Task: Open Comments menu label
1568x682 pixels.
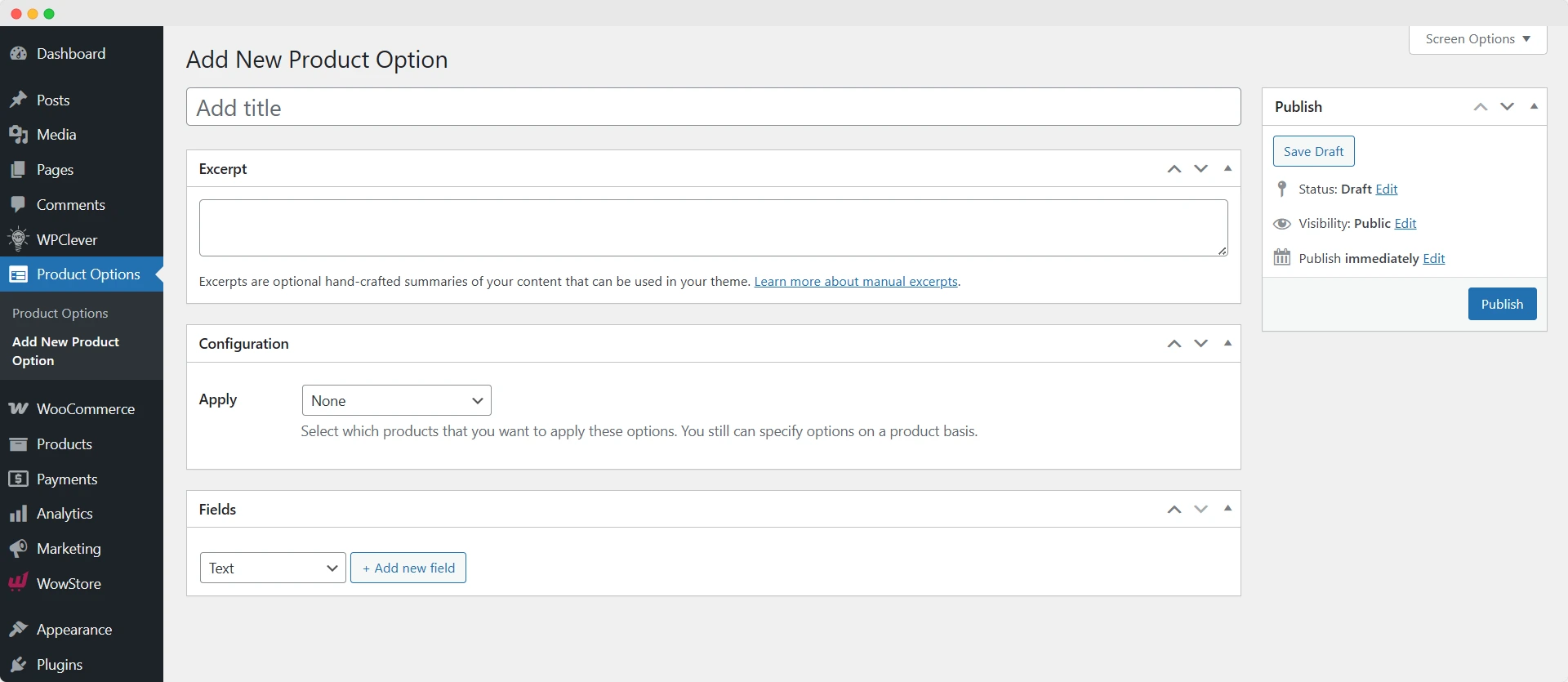Action: [x=71, y=205]
